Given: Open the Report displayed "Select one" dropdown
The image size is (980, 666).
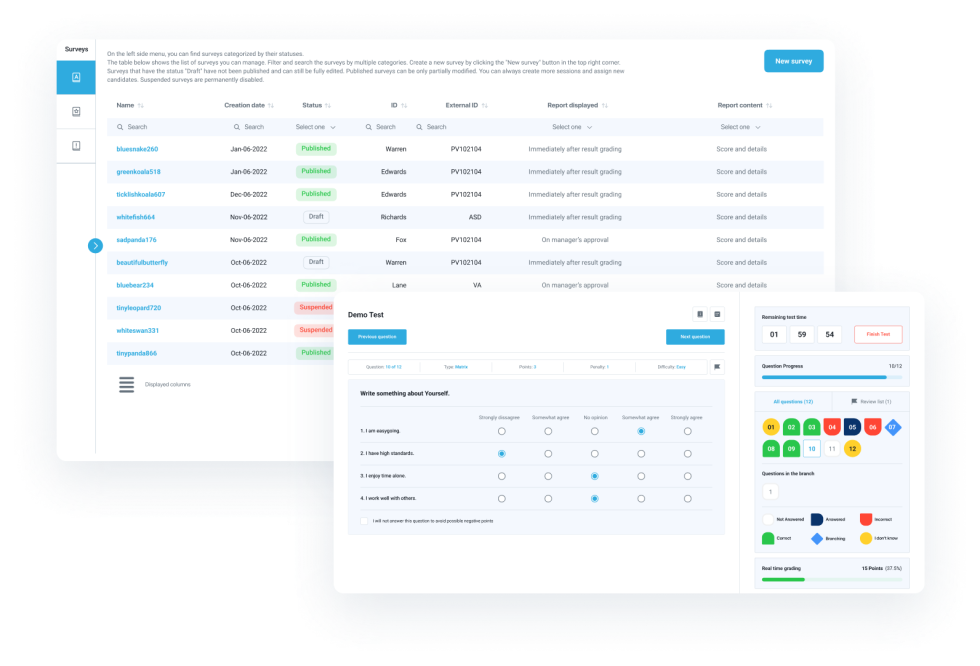Looking at the screenshot, I should [x=572, y=127].
